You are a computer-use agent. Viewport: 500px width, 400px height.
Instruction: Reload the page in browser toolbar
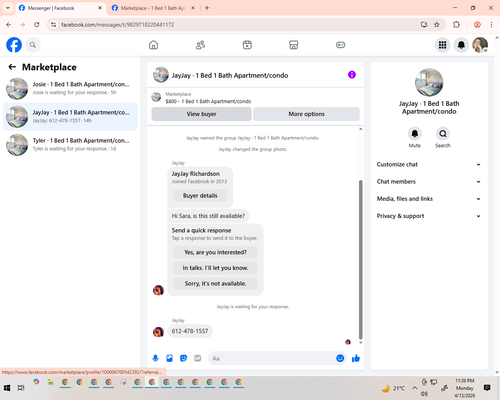point(37,25)
